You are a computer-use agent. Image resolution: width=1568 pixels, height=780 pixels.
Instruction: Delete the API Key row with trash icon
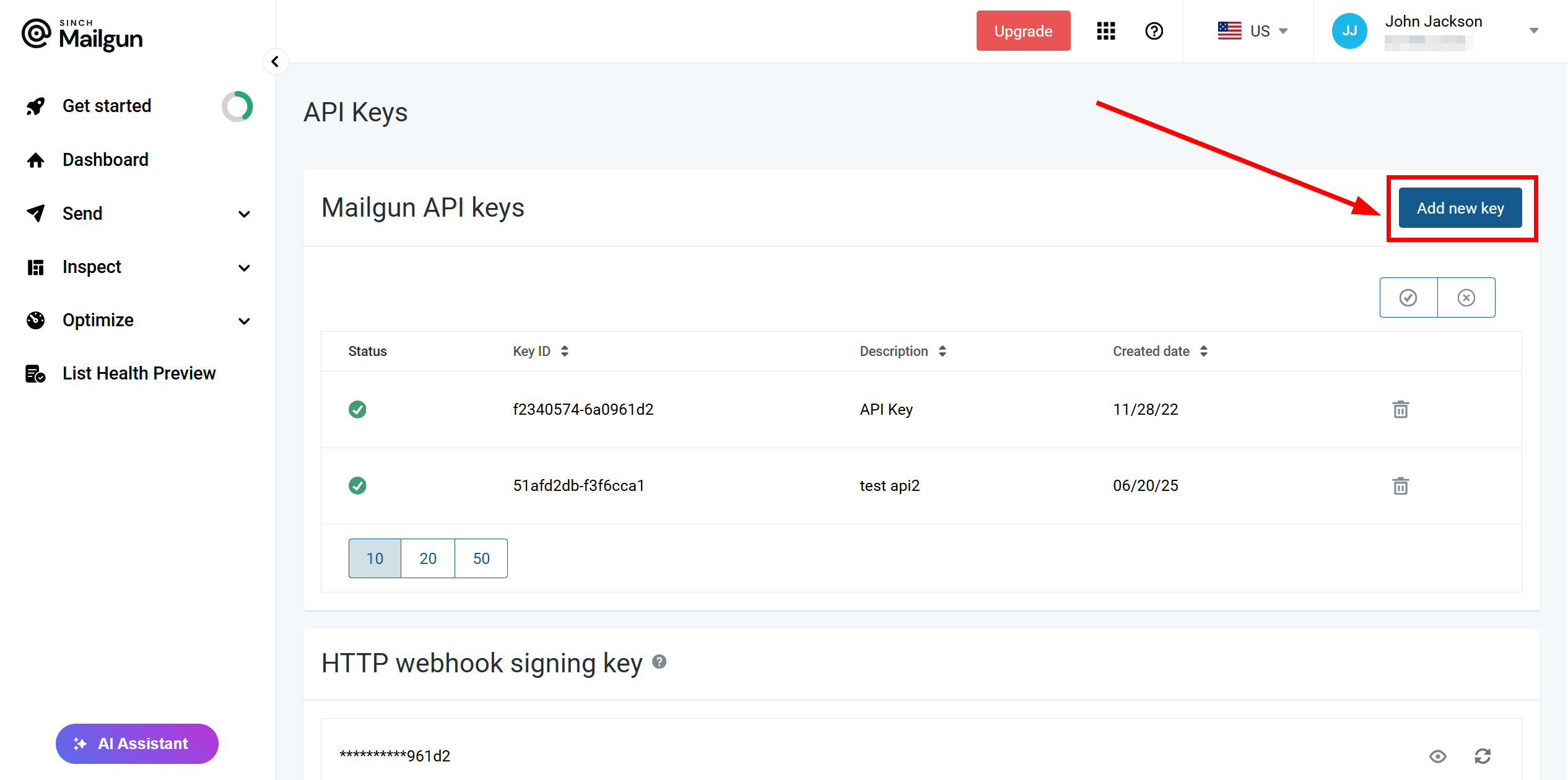click(1401, 409)
